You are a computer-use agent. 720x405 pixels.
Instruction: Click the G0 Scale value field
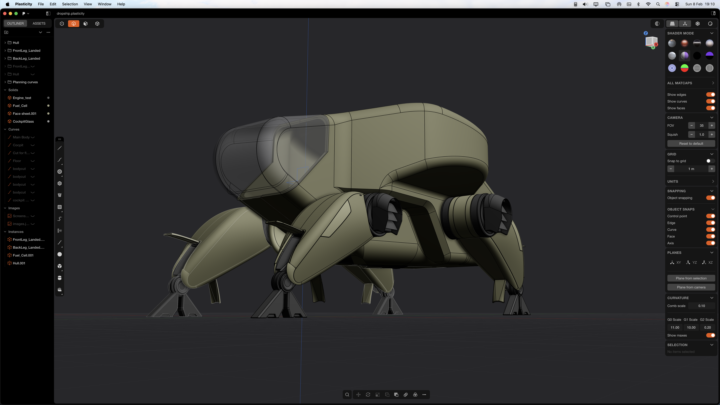click(675, 327)
